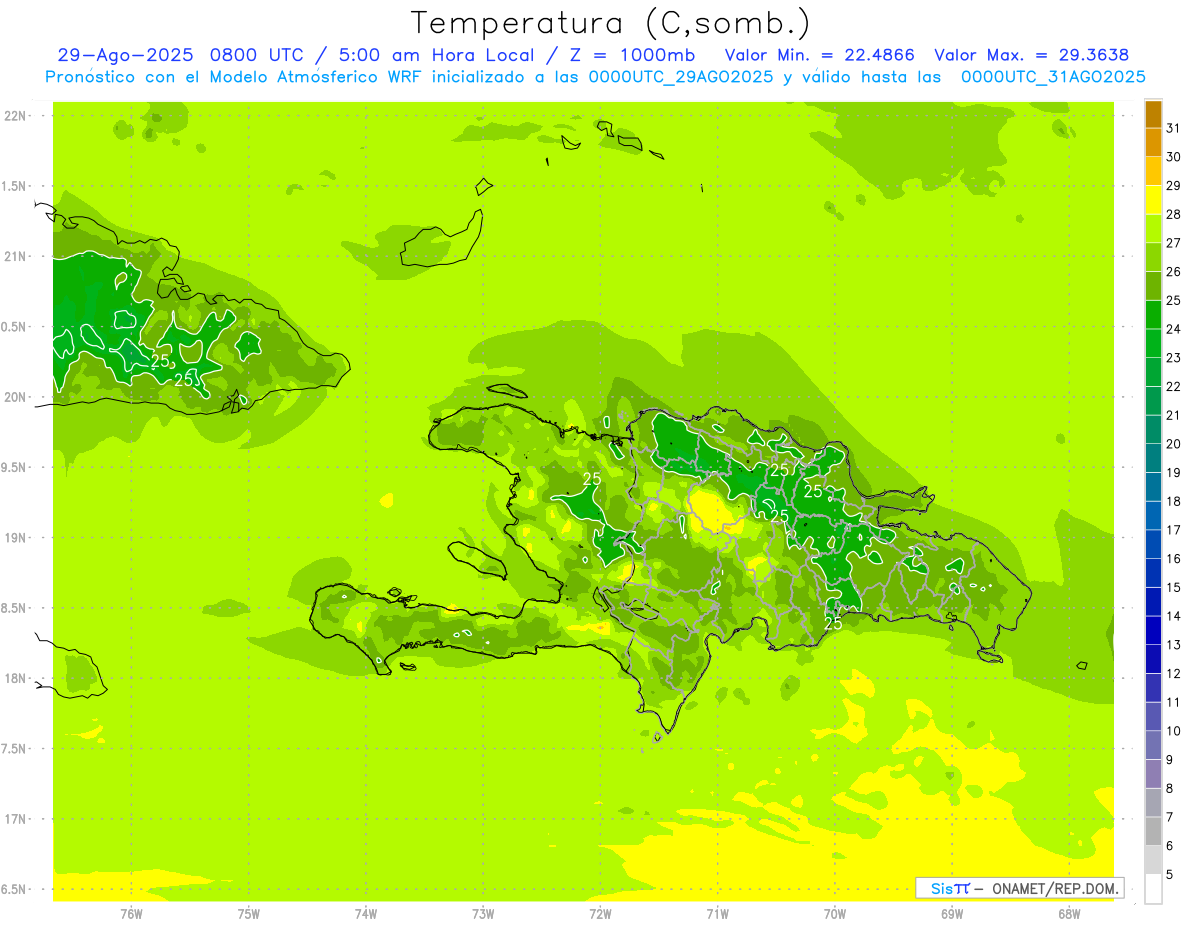Image resolution: width=1200 pixels, height=927 pixels.
Task: Click the gray legend swatch between 6 and 7
Action: [1153, 831]
